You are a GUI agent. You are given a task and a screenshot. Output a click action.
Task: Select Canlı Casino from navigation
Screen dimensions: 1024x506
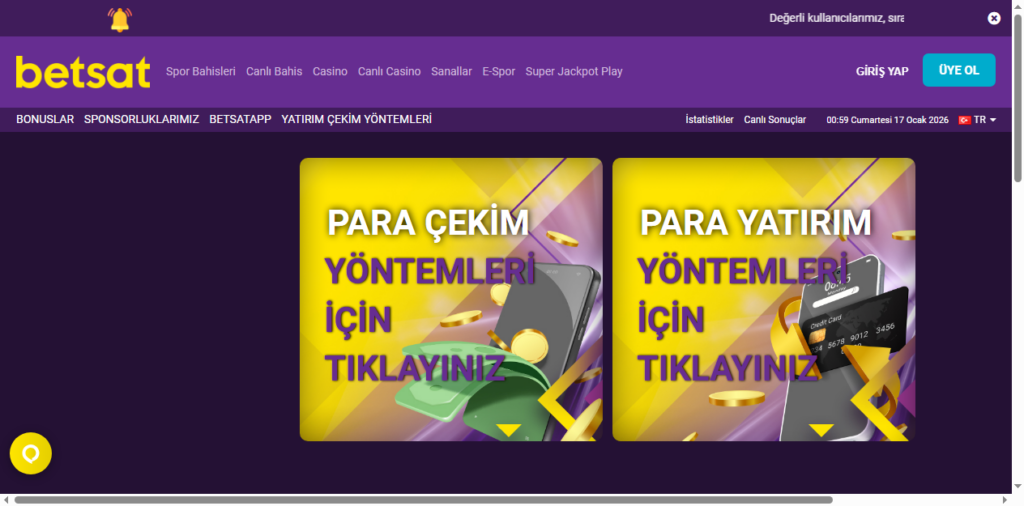pos(389,72)
